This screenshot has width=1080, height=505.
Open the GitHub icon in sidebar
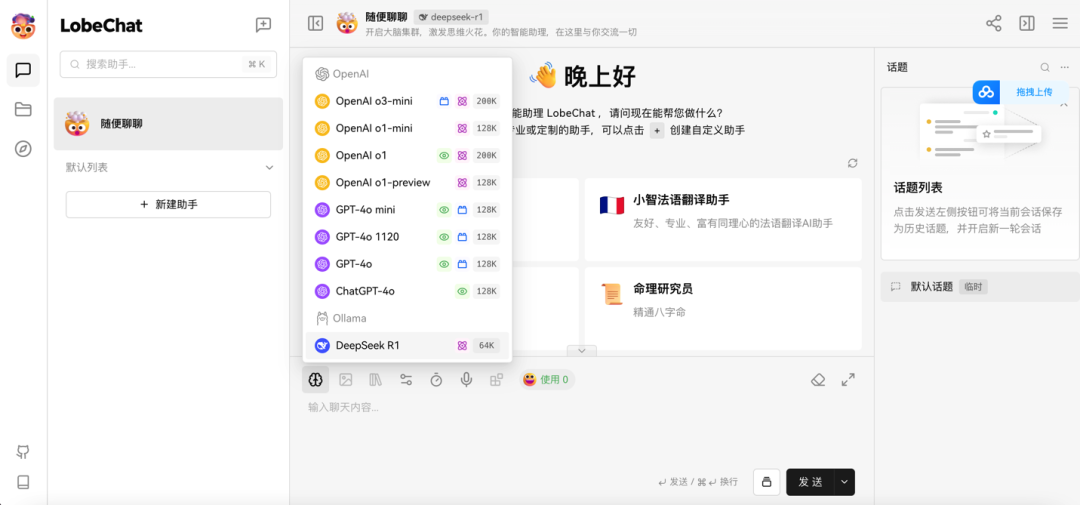tap(23, 452)
